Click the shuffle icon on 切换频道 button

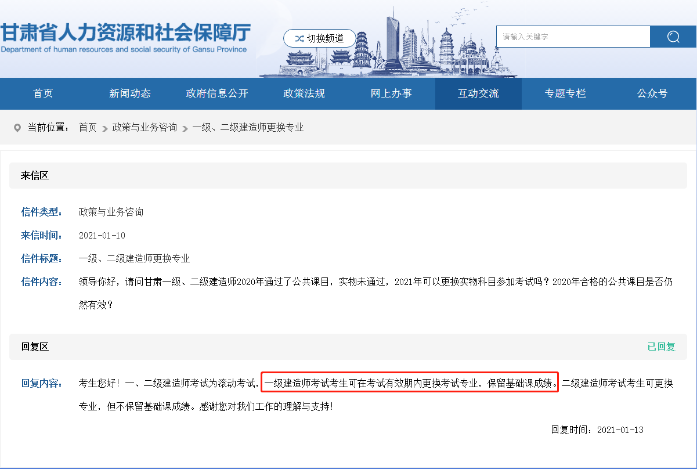[297, 38]
